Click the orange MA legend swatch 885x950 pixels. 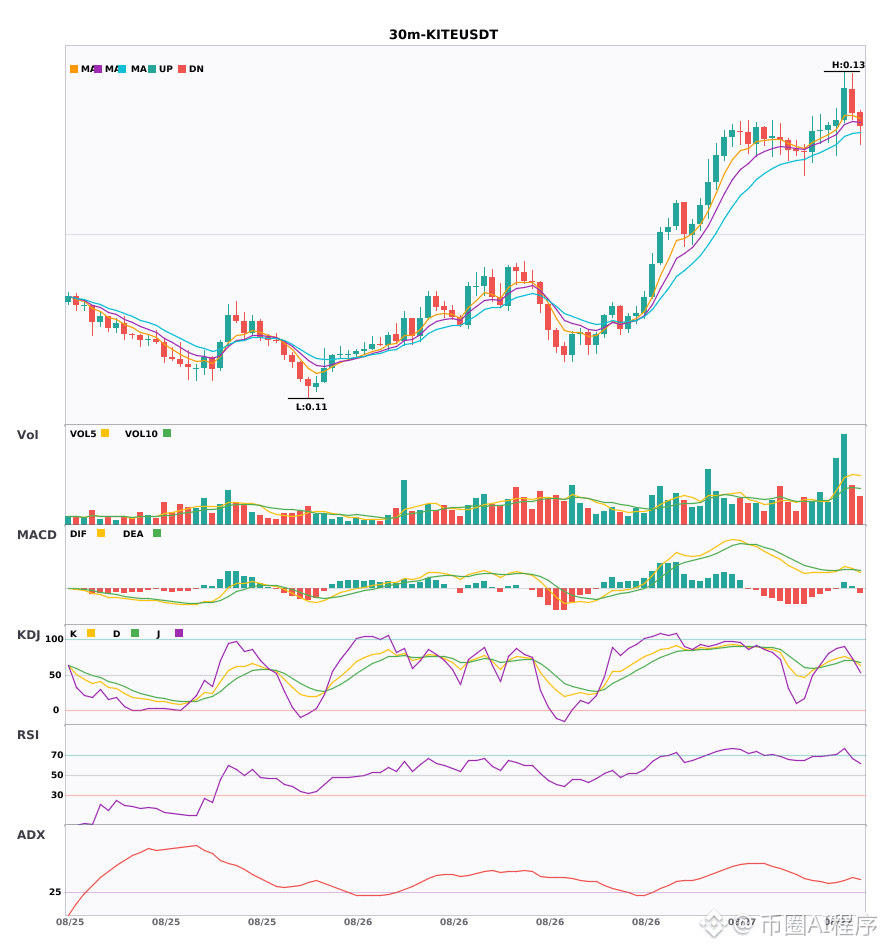click(x=74, y=69)
